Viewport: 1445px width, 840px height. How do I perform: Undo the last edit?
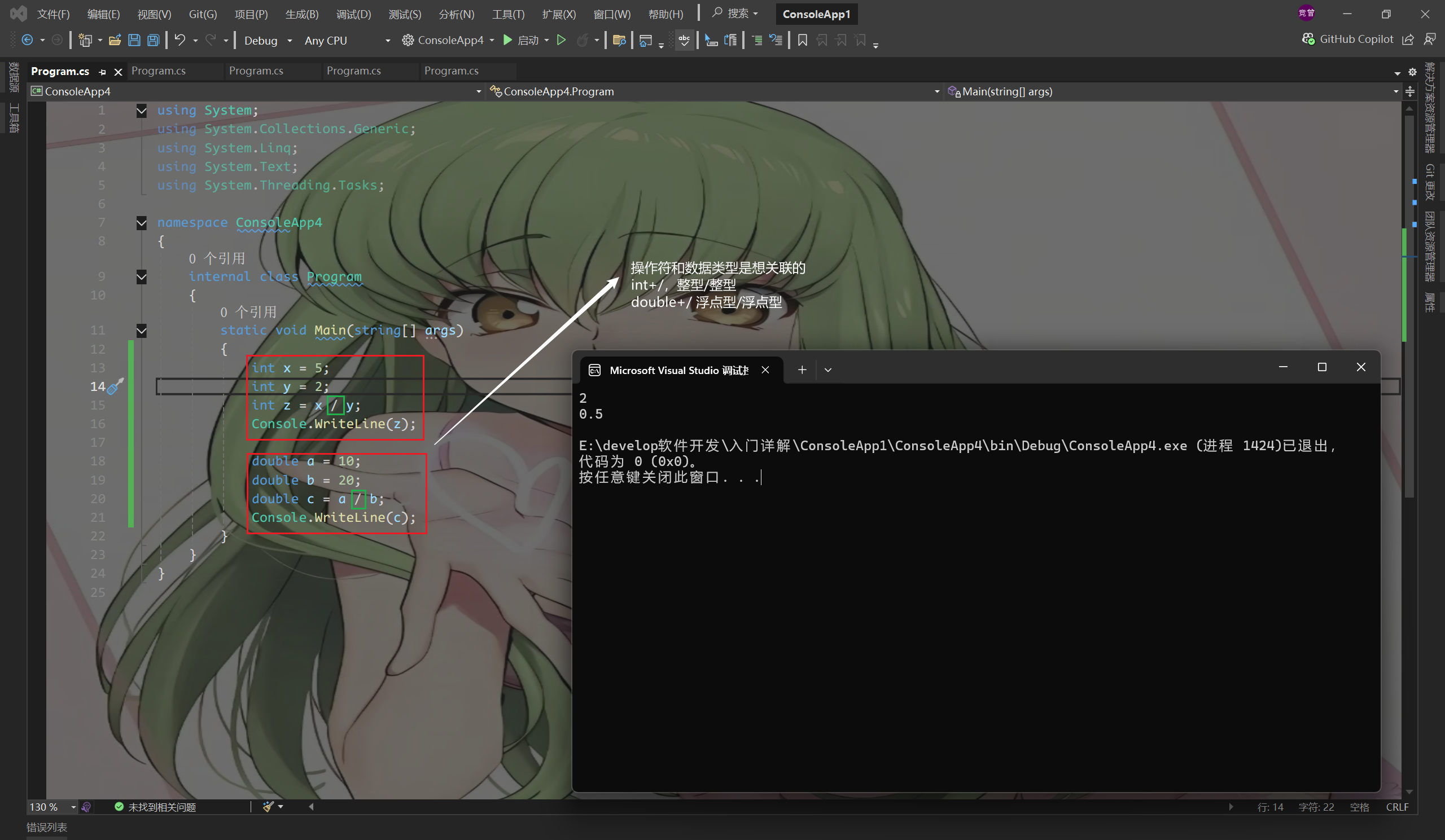click(x=180, y=40)
